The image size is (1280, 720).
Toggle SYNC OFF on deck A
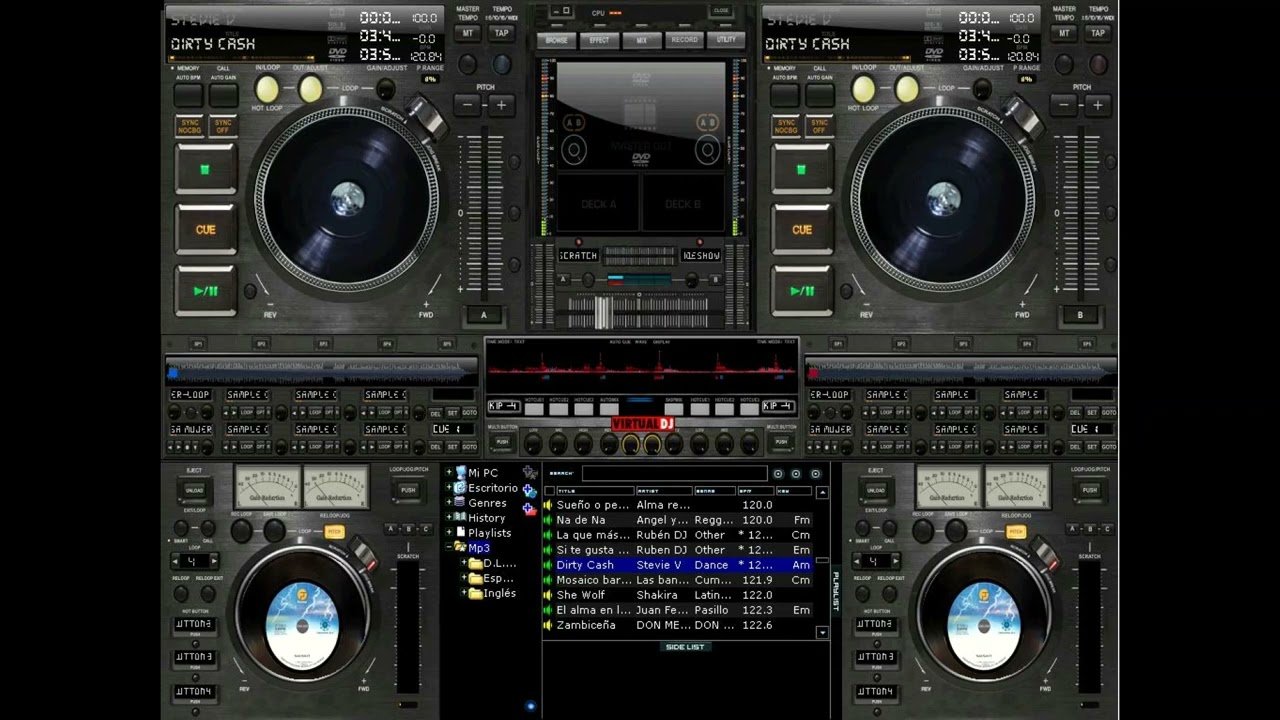[223, 127]
